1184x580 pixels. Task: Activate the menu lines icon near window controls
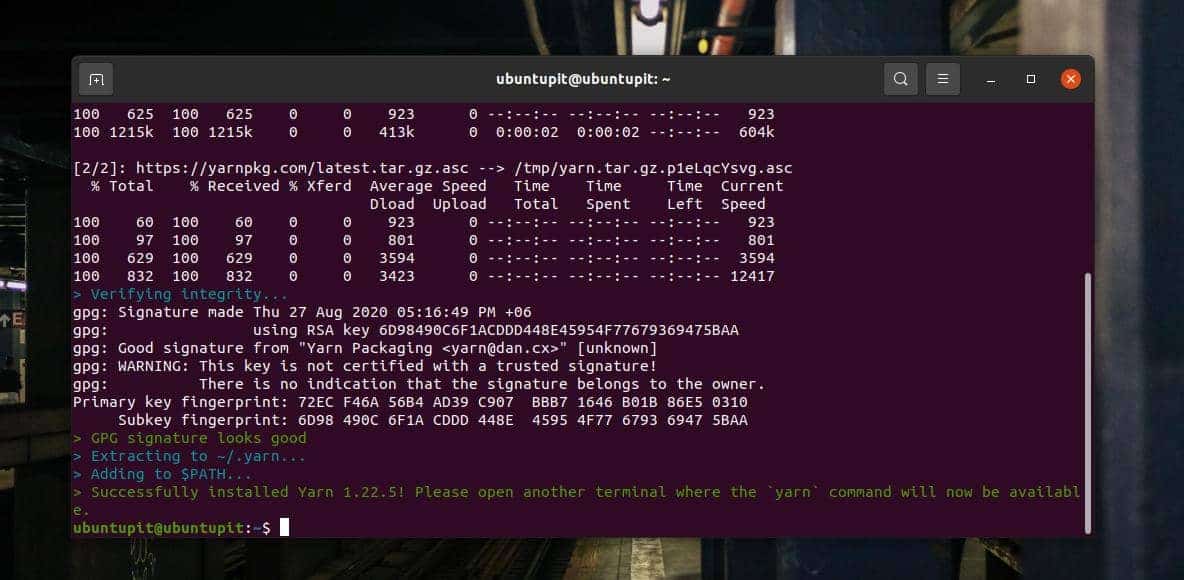tap(942, 78)
